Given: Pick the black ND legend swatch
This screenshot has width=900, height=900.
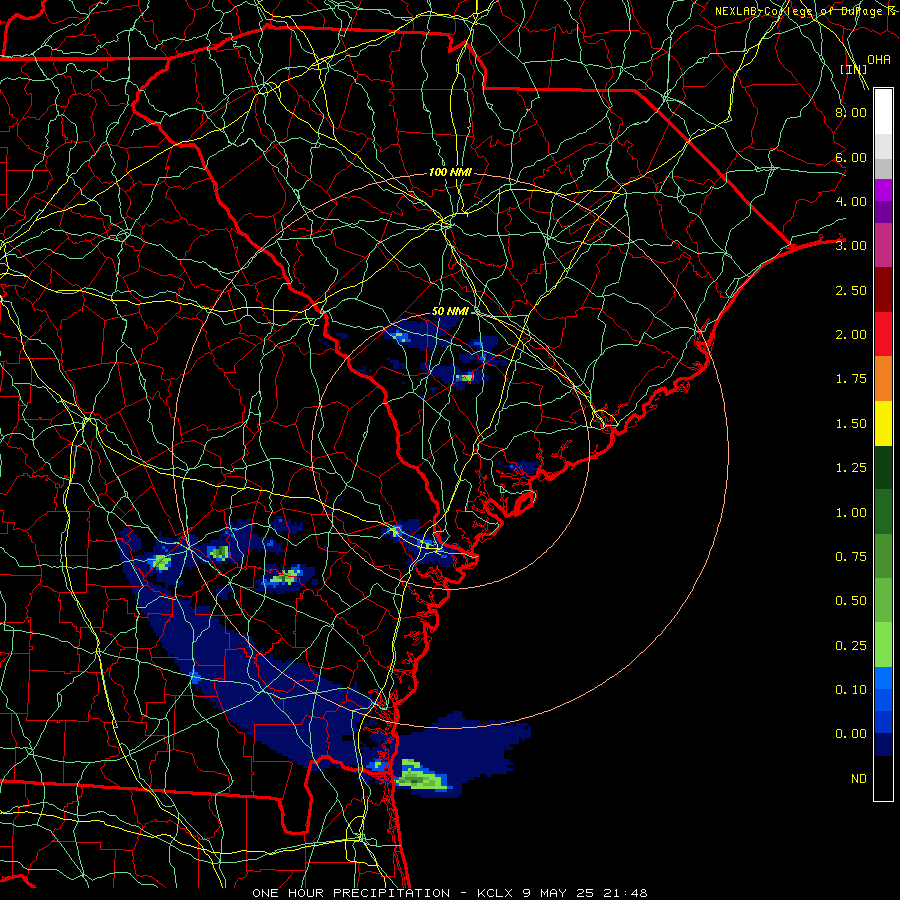Looking at the screenshot, I should 883,778.
